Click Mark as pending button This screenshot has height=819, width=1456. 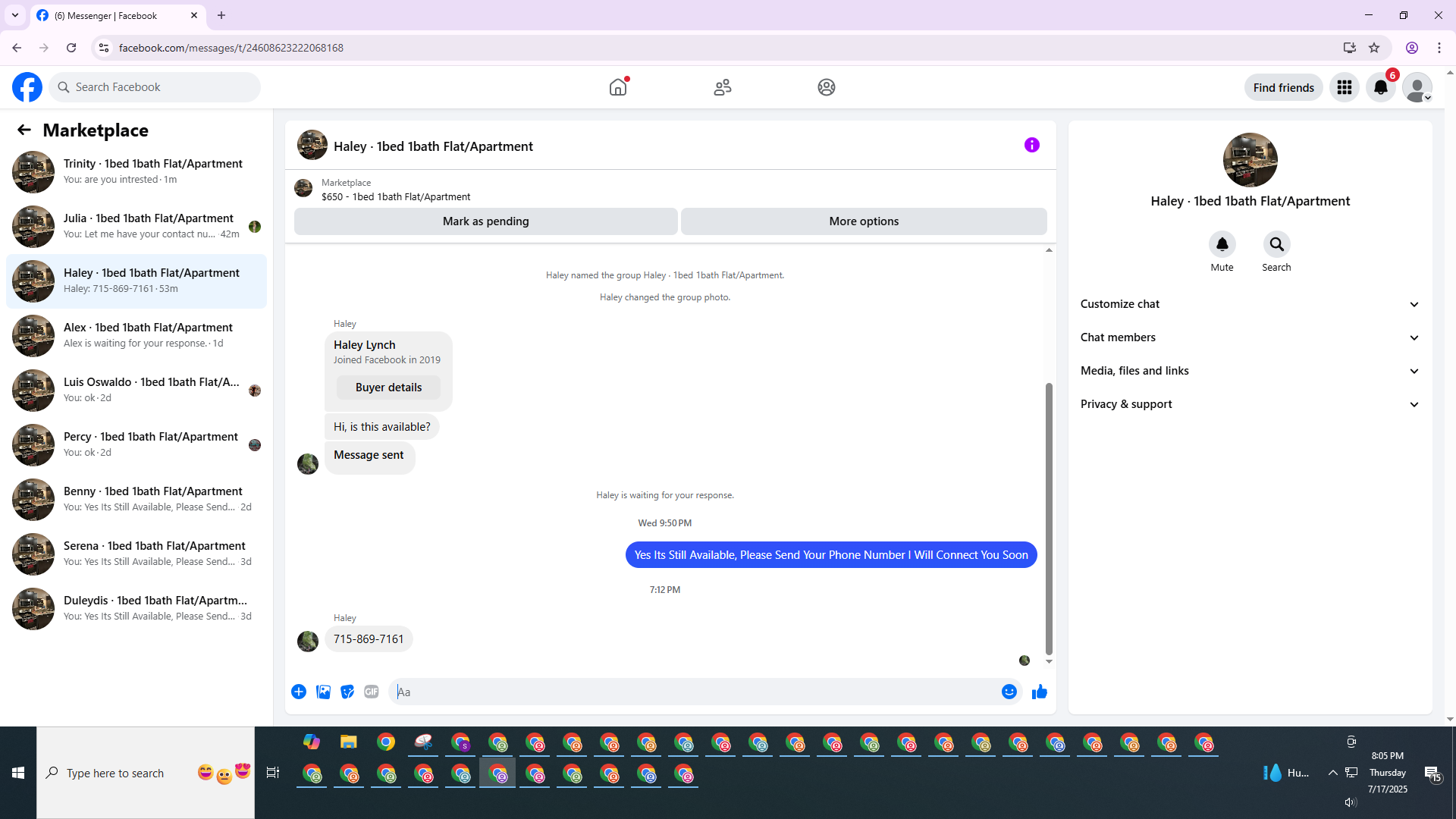tap(485, 221)
